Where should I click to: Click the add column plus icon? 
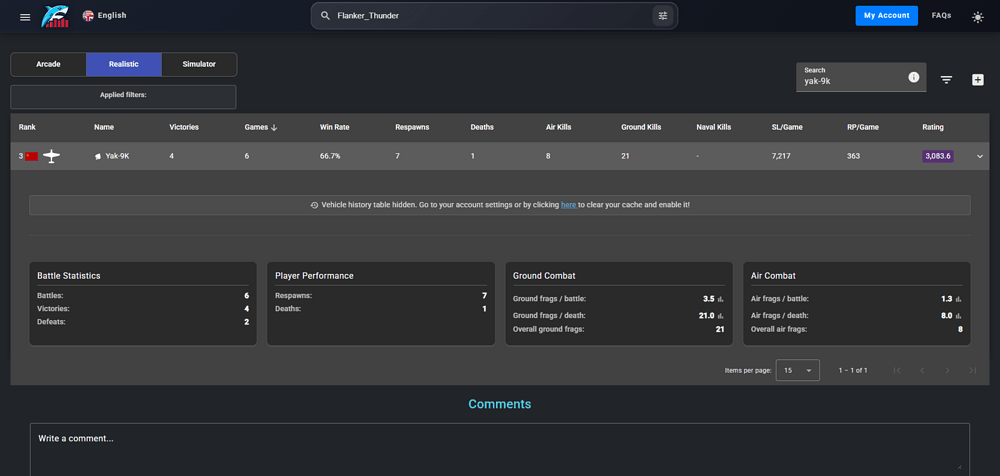(977, 80)
